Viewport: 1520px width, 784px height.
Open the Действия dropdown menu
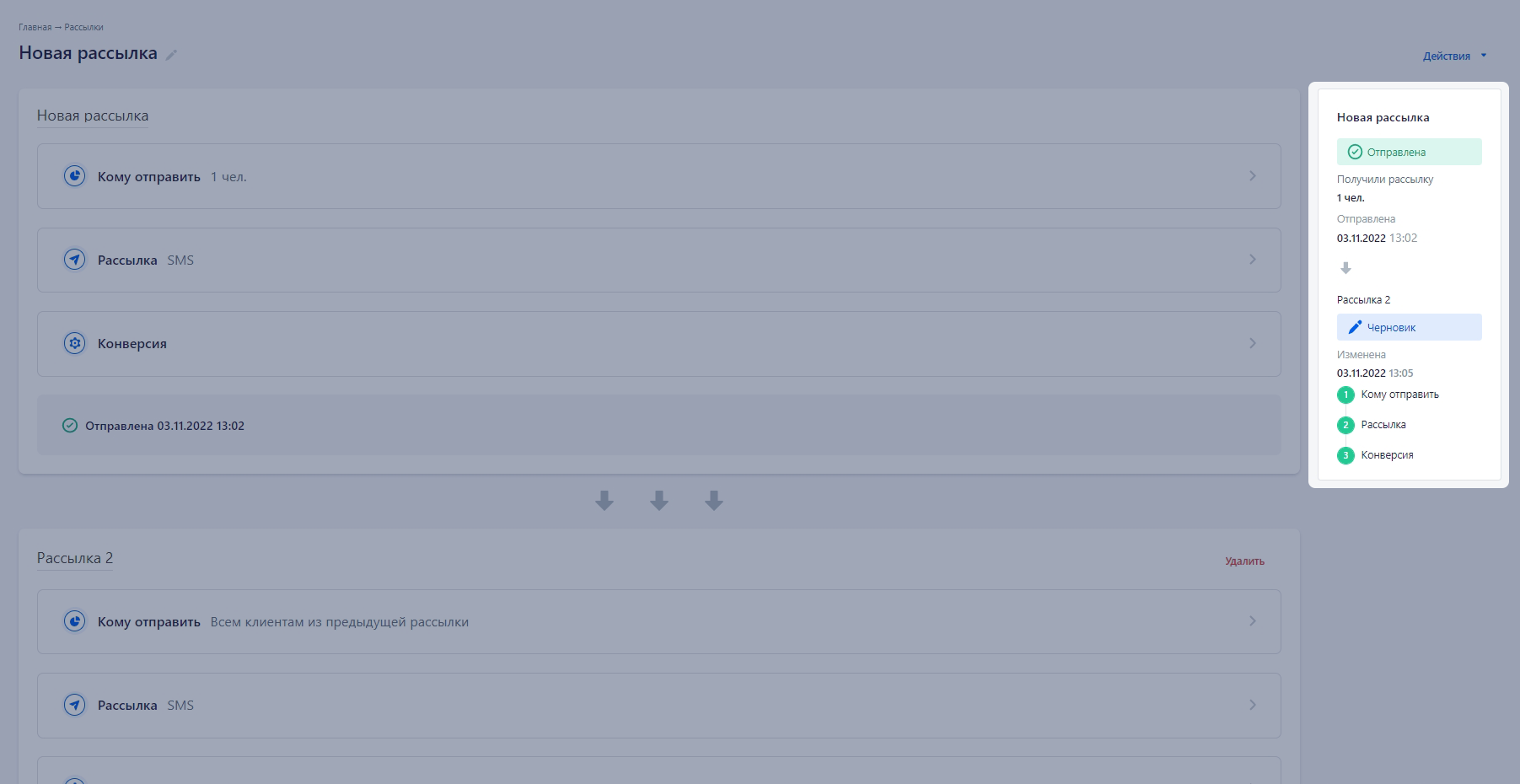1455,56
